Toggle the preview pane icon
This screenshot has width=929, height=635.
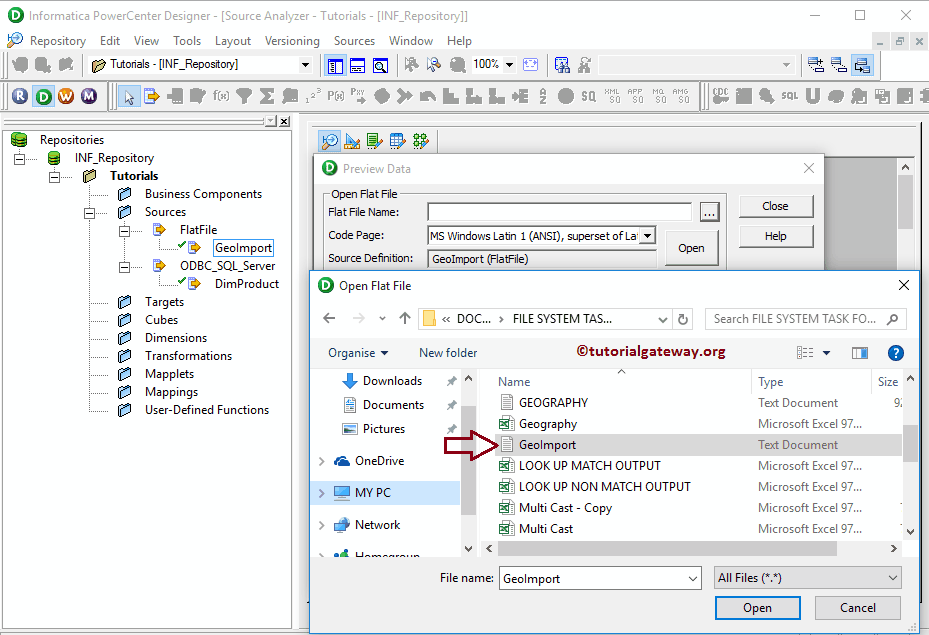point(860,353)
